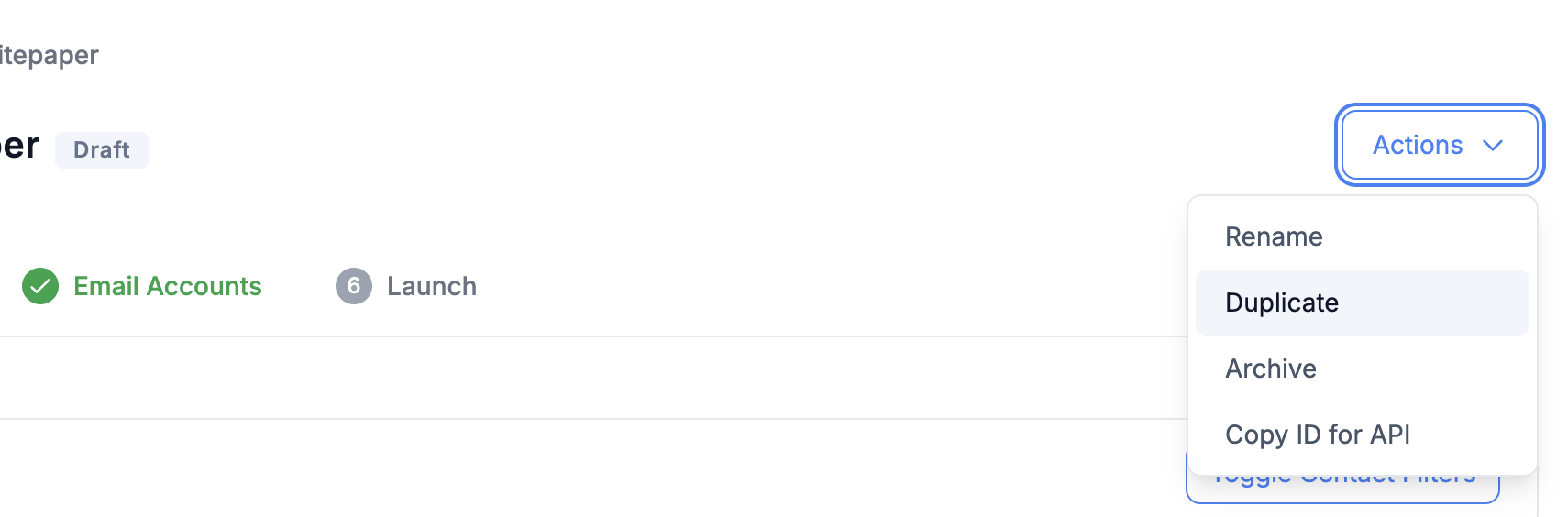The image size is (1568, 517).
Task: Click the campaign title next to Draft
Action: pyautogui.click(x=19, y=147)
